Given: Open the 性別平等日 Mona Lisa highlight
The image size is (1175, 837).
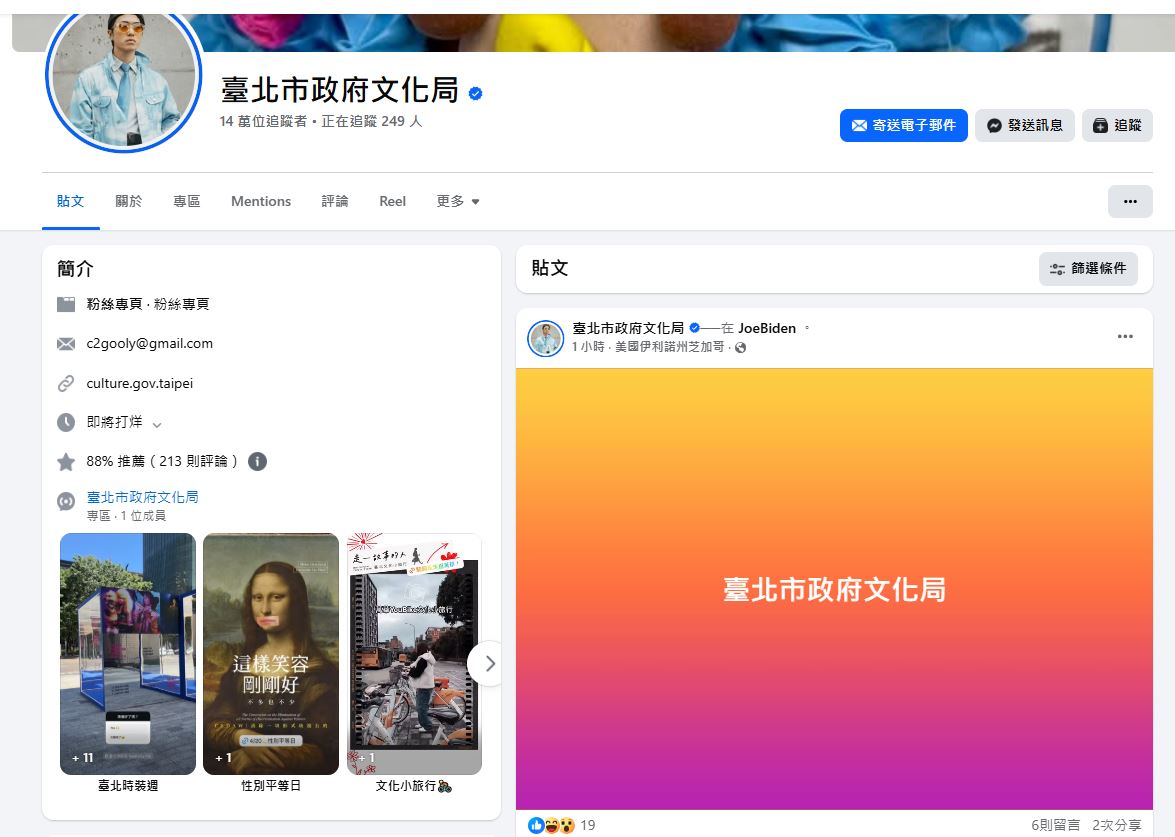Looking at the screenshot, I should coord(271,653).
